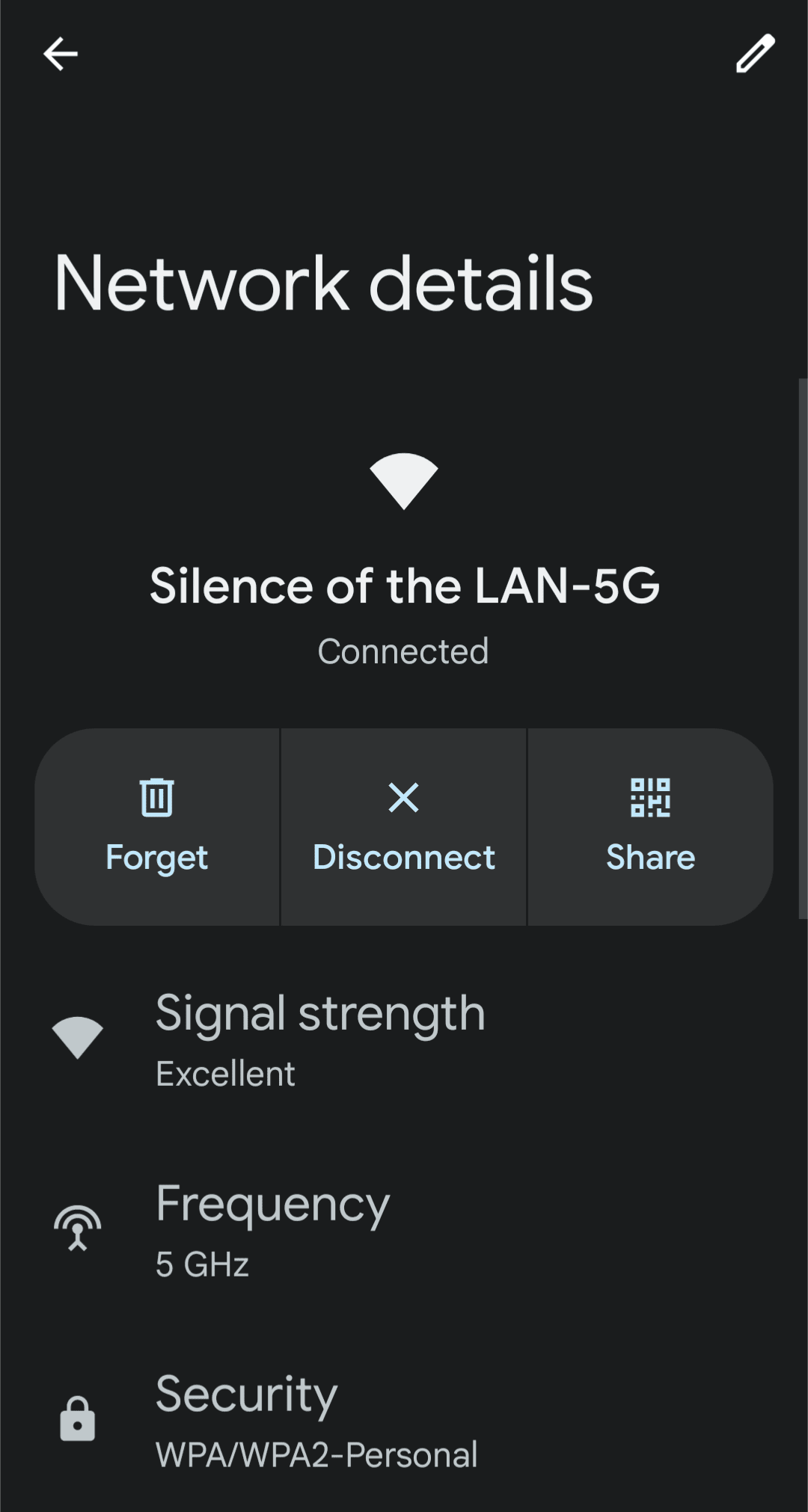The height and width of the screenshot is (1512, 808).
Task: Tap the back arrow
Action: (61, 54)
